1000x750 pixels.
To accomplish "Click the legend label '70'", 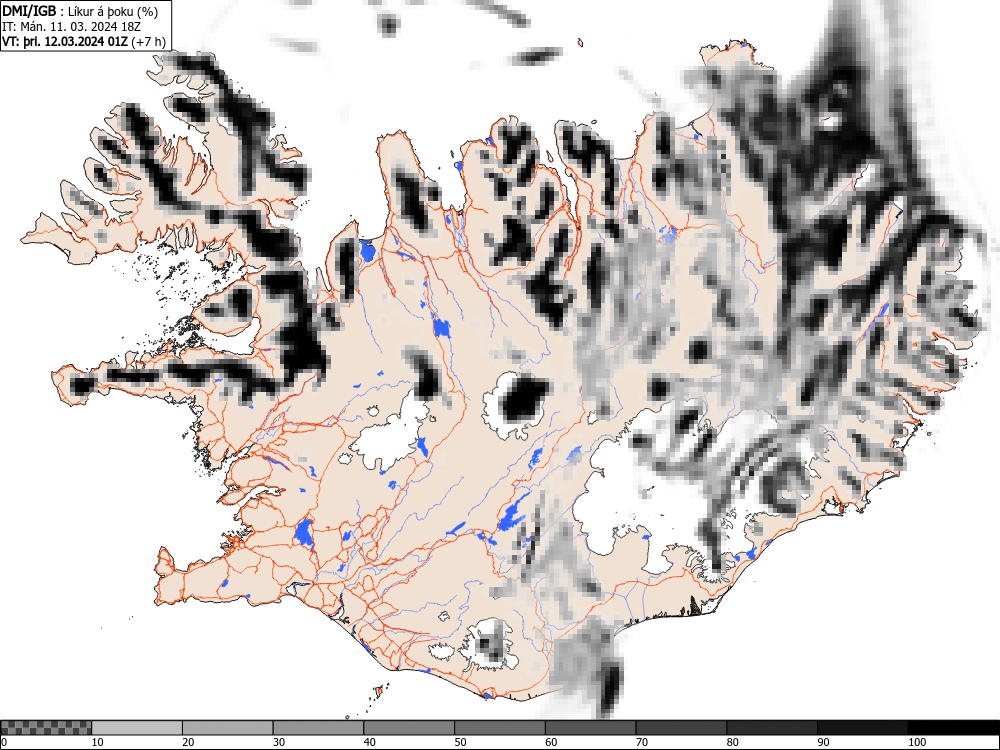I will (641, 742).
